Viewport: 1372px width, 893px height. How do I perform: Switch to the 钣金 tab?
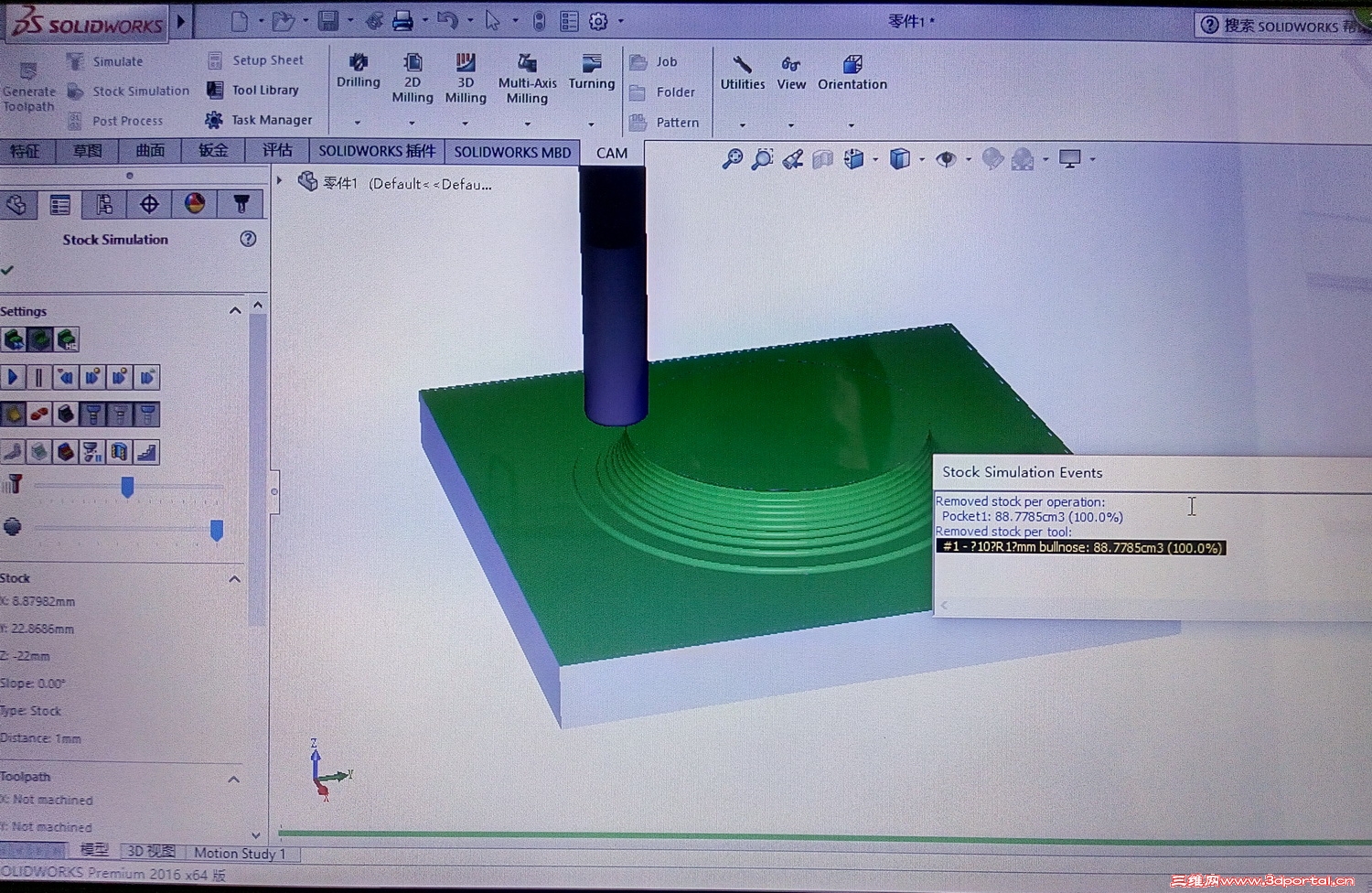pyautogui.click(x=213, y=150)
